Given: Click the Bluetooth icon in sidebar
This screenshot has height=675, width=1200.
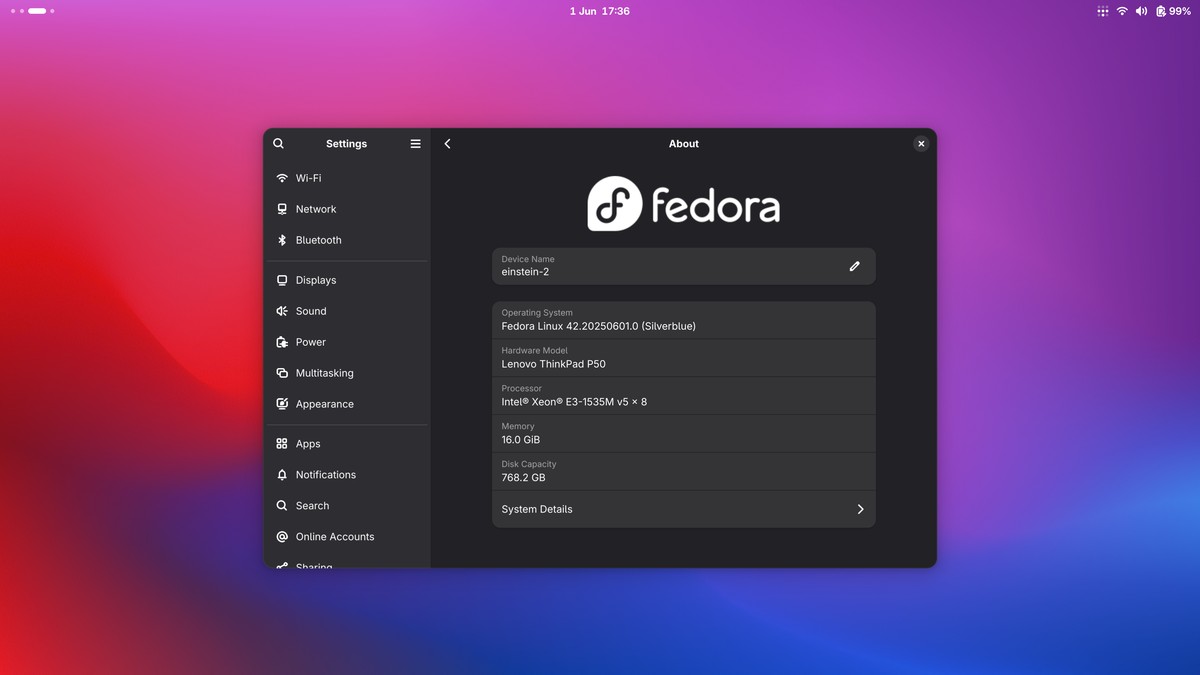Looking at the screenshot, I should pyautogui.click(x=282, y=240).
